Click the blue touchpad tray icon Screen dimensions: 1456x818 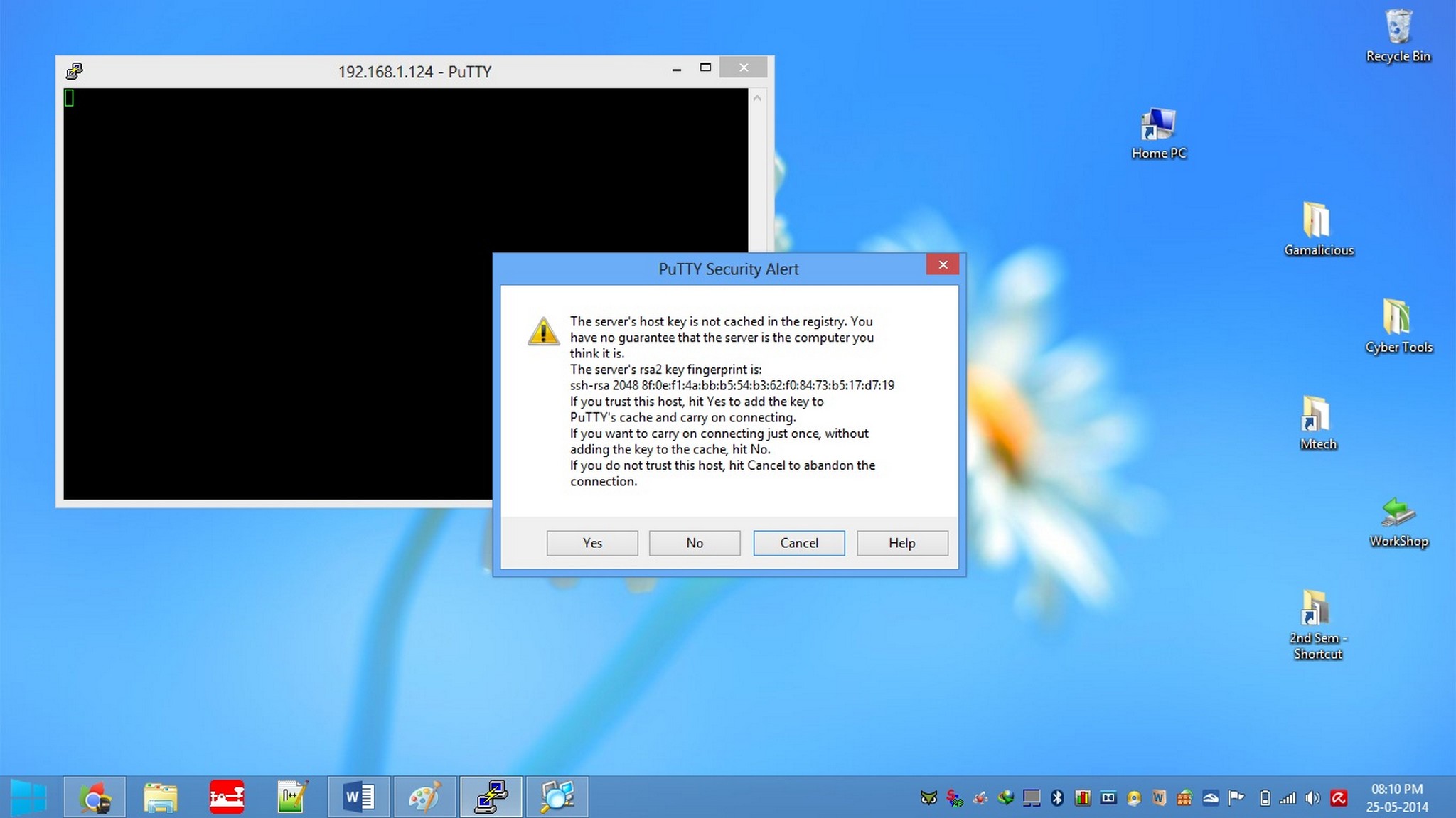click(x=1210, y=798)
